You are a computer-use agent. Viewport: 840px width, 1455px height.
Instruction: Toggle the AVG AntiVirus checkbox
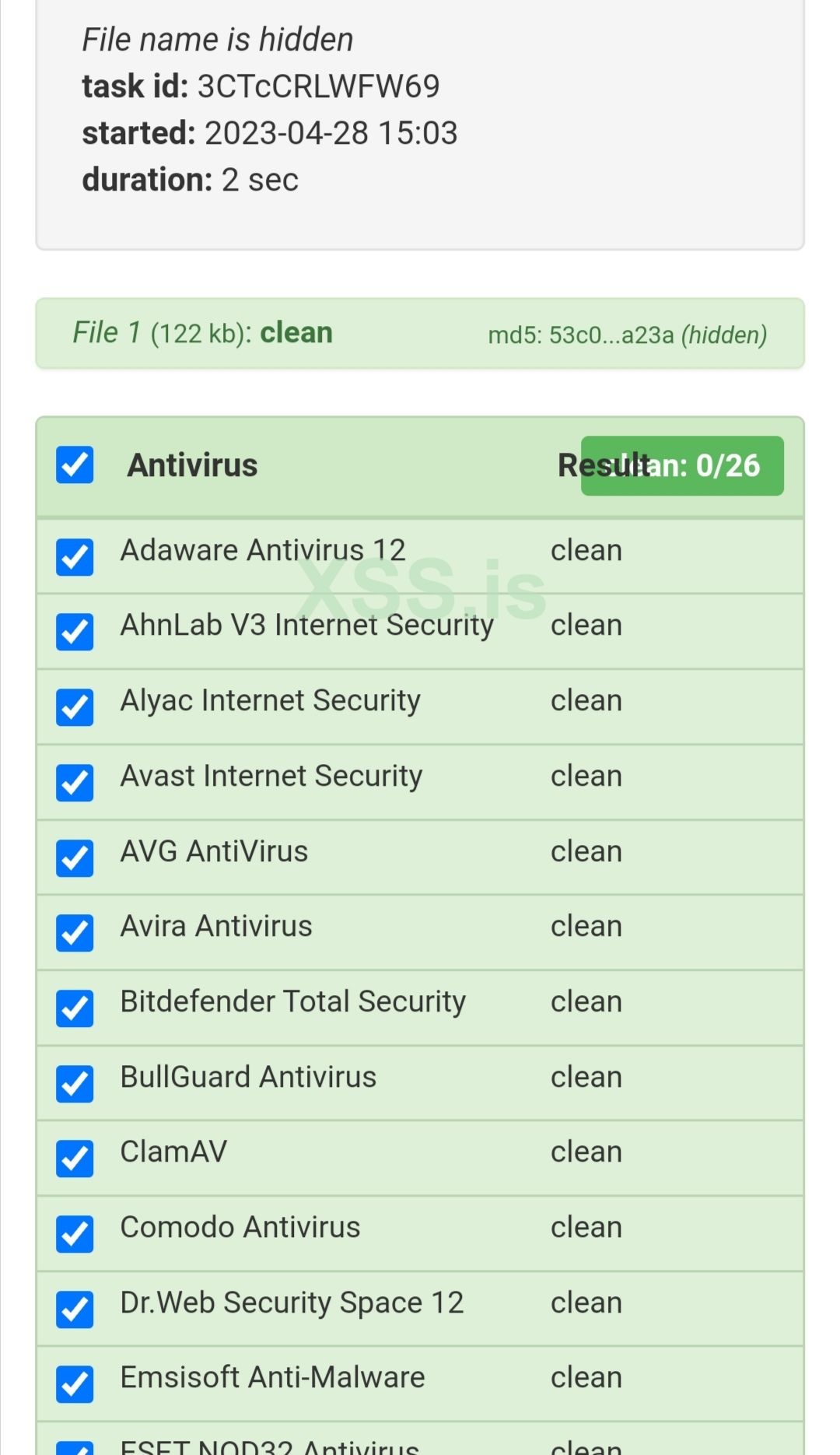75,858
